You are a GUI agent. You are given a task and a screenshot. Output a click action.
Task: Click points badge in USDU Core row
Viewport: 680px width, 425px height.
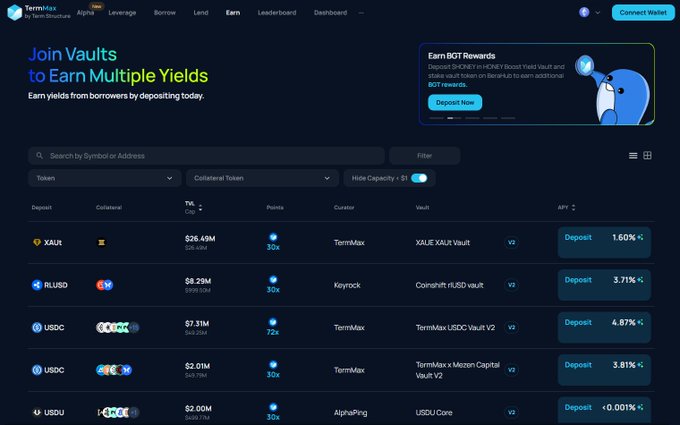pyautogui.click(x=273, y=407)
